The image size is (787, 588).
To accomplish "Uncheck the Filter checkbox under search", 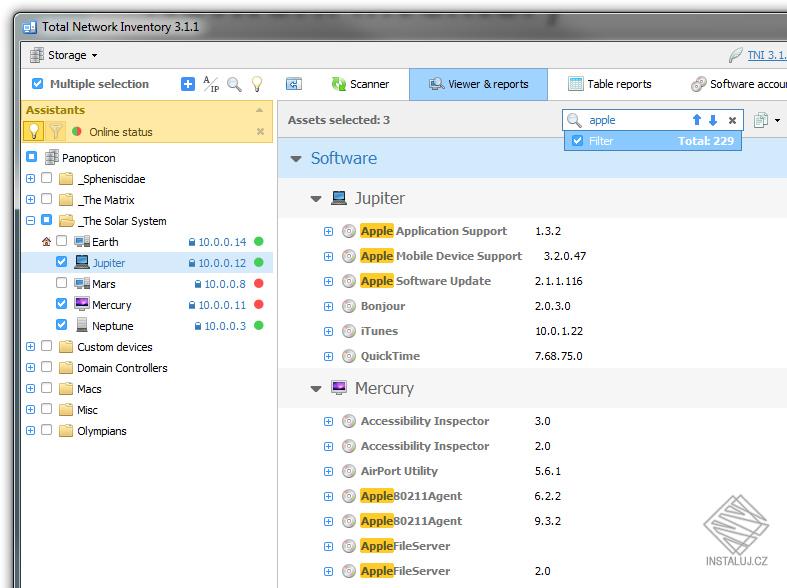I will click(577, 140).
